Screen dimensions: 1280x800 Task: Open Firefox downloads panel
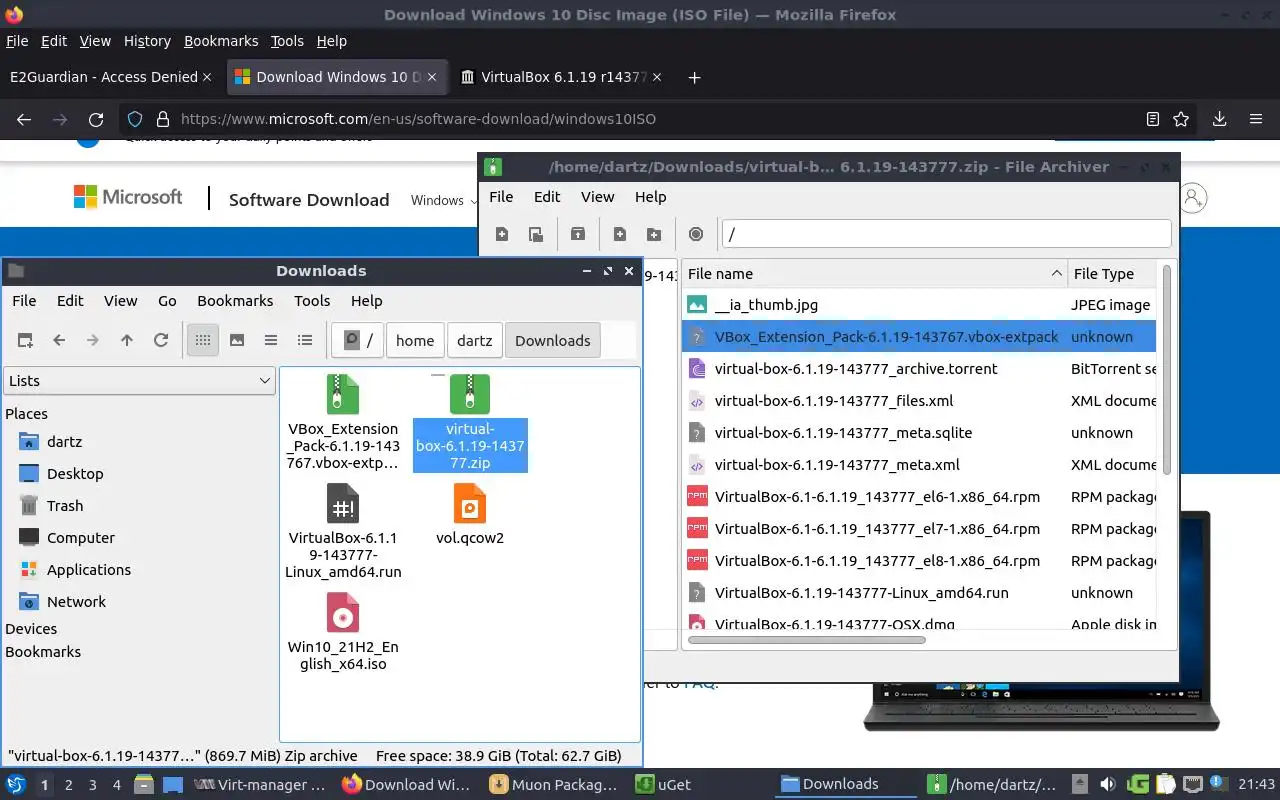[1219, 119]
